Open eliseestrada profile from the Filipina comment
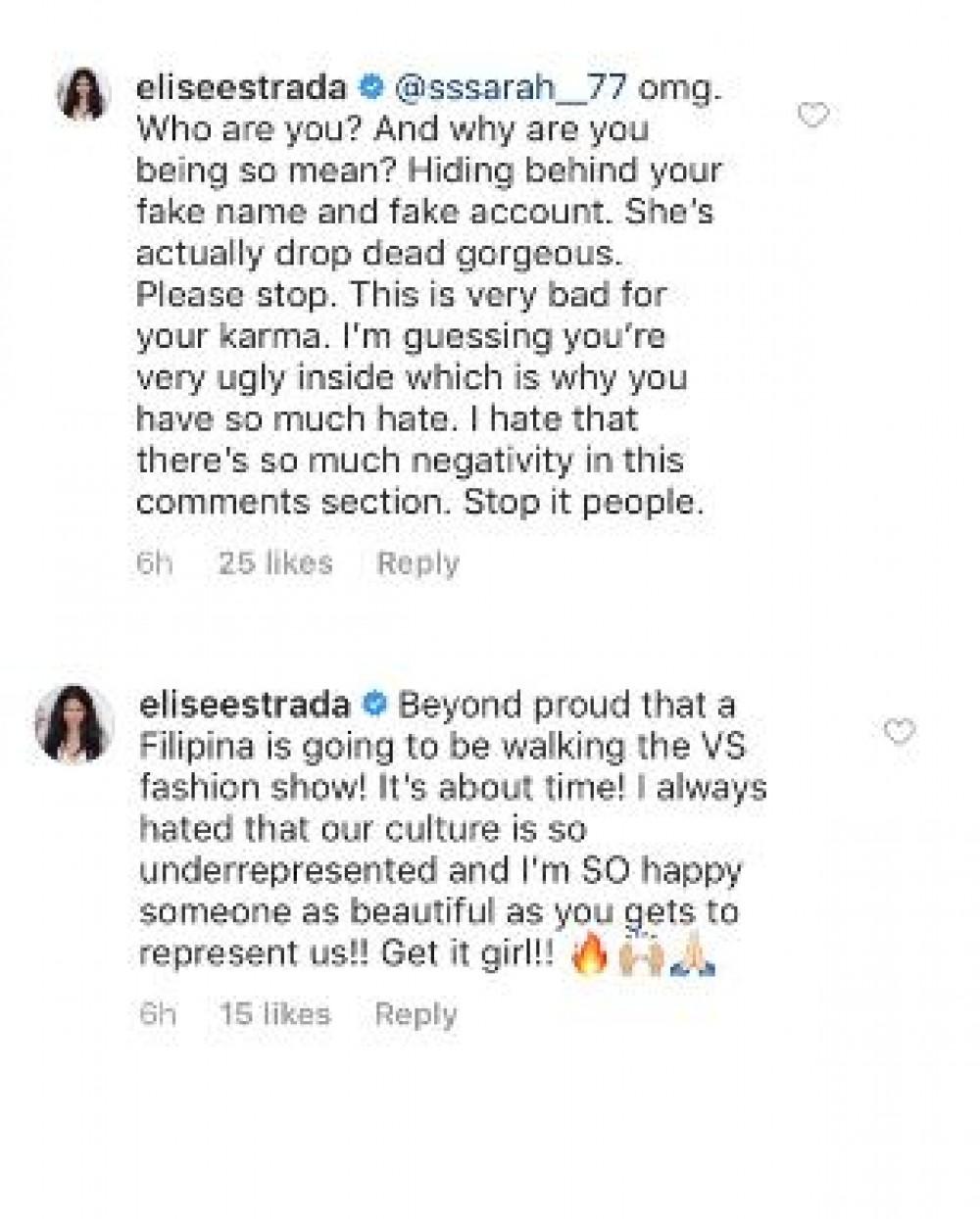Viewport: 980px width, 1219px height. click(245, 705)
